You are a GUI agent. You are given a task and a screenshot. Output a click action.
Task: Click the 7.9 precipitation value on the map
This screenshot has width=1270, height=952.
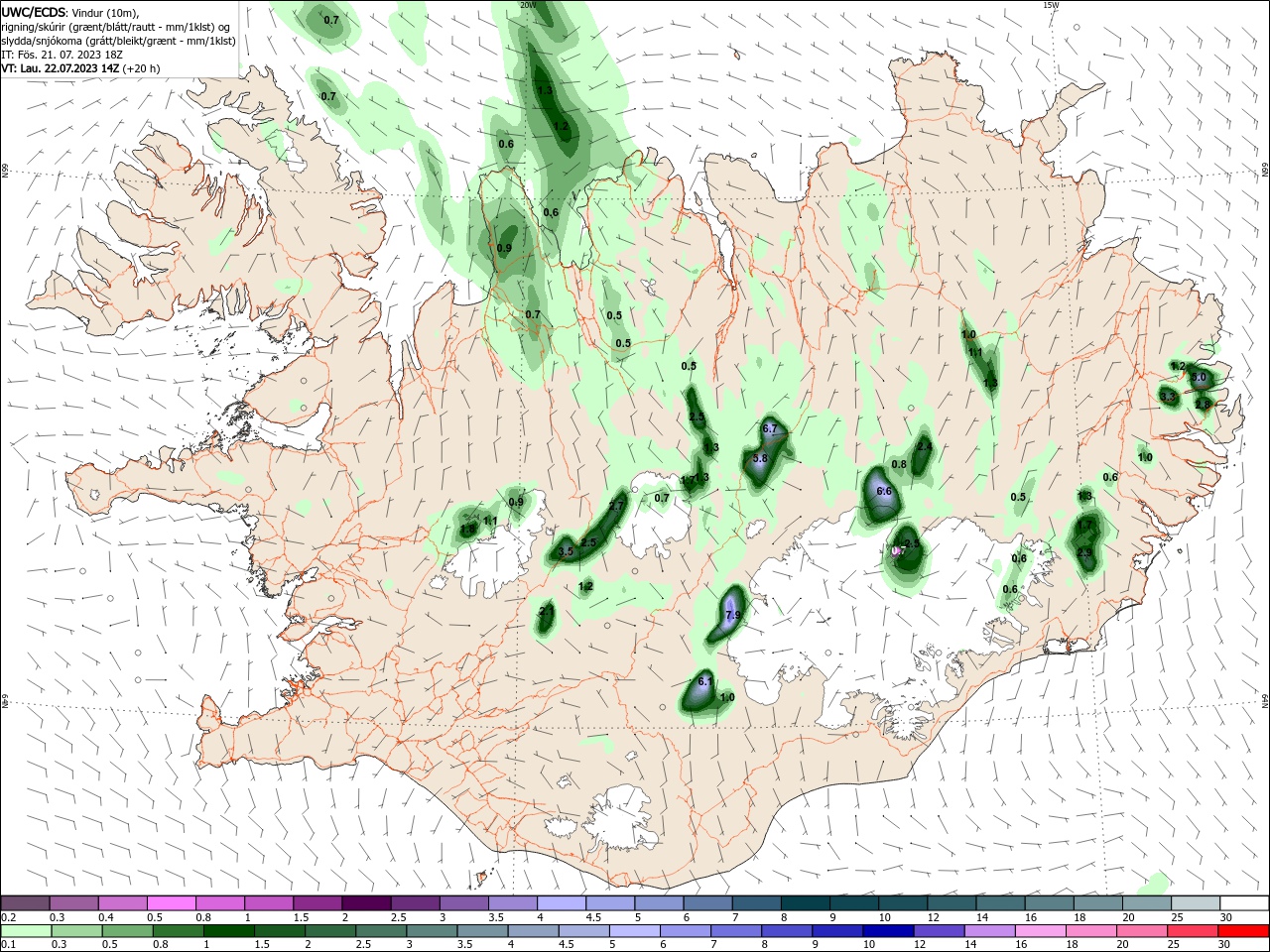click(x=733, y=616)
